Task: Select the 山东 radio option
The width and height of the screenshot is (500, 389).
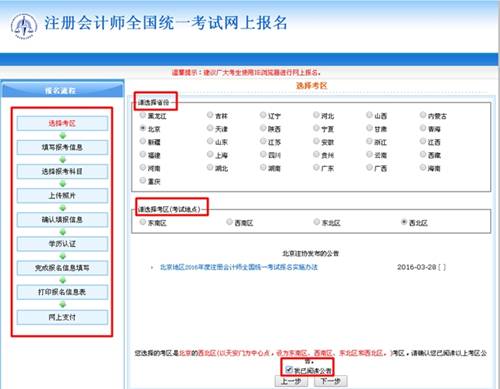Action: point(210,141)
